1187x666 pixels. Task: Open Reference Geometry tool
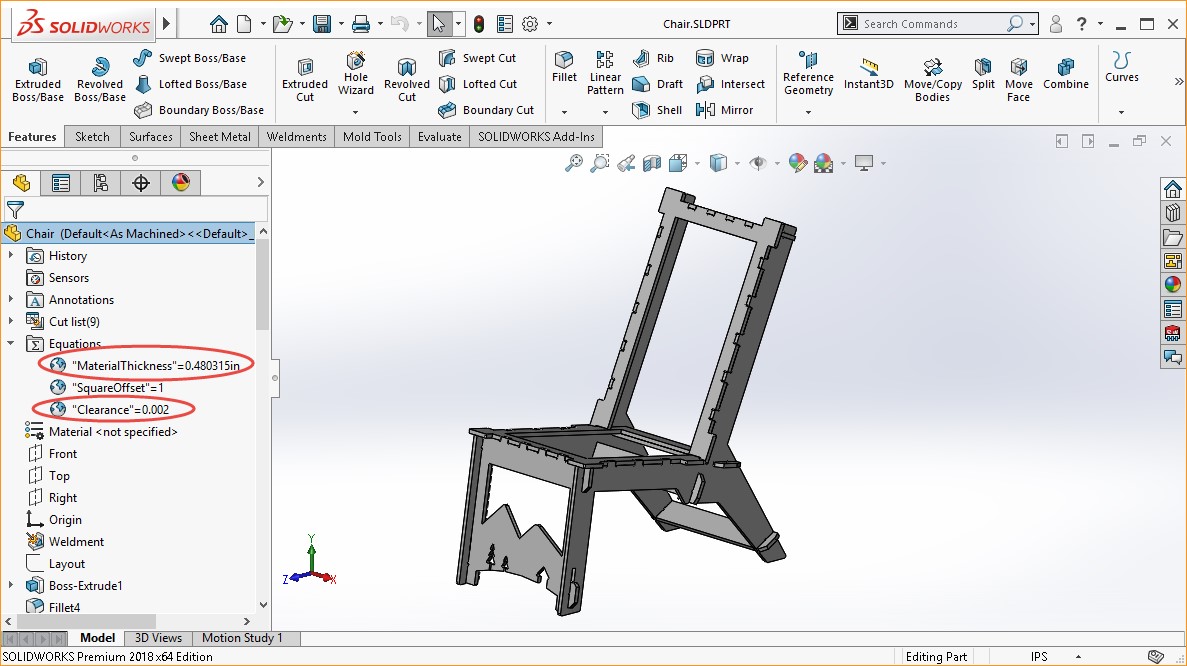(808, 73)
